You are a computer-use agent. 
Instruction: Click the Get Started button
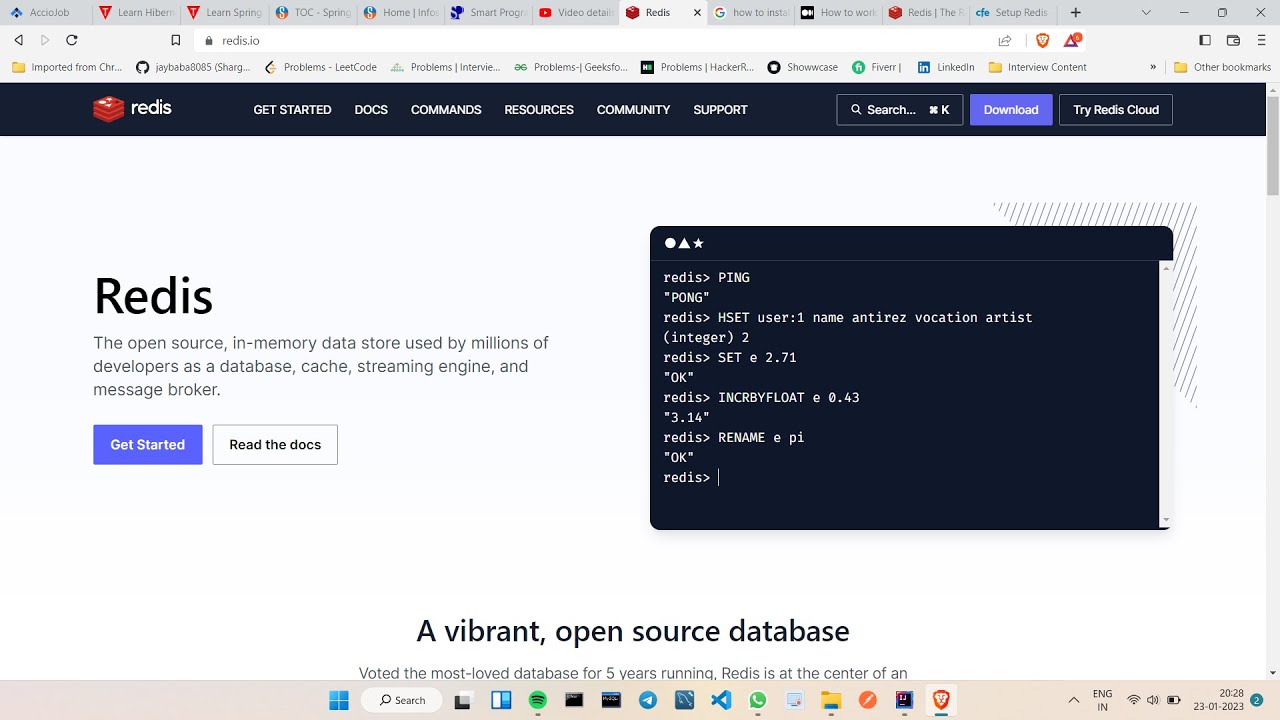click(147, 445)
